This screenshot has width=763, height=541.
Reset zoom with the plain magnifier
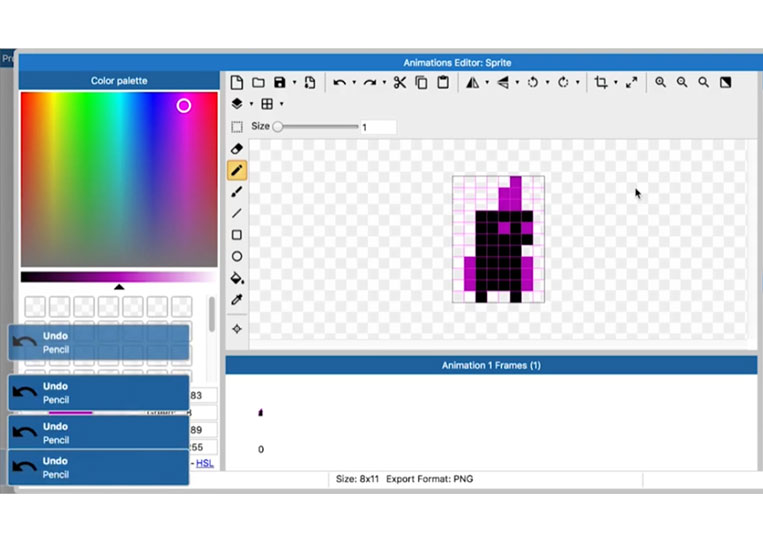pos(704,83)
